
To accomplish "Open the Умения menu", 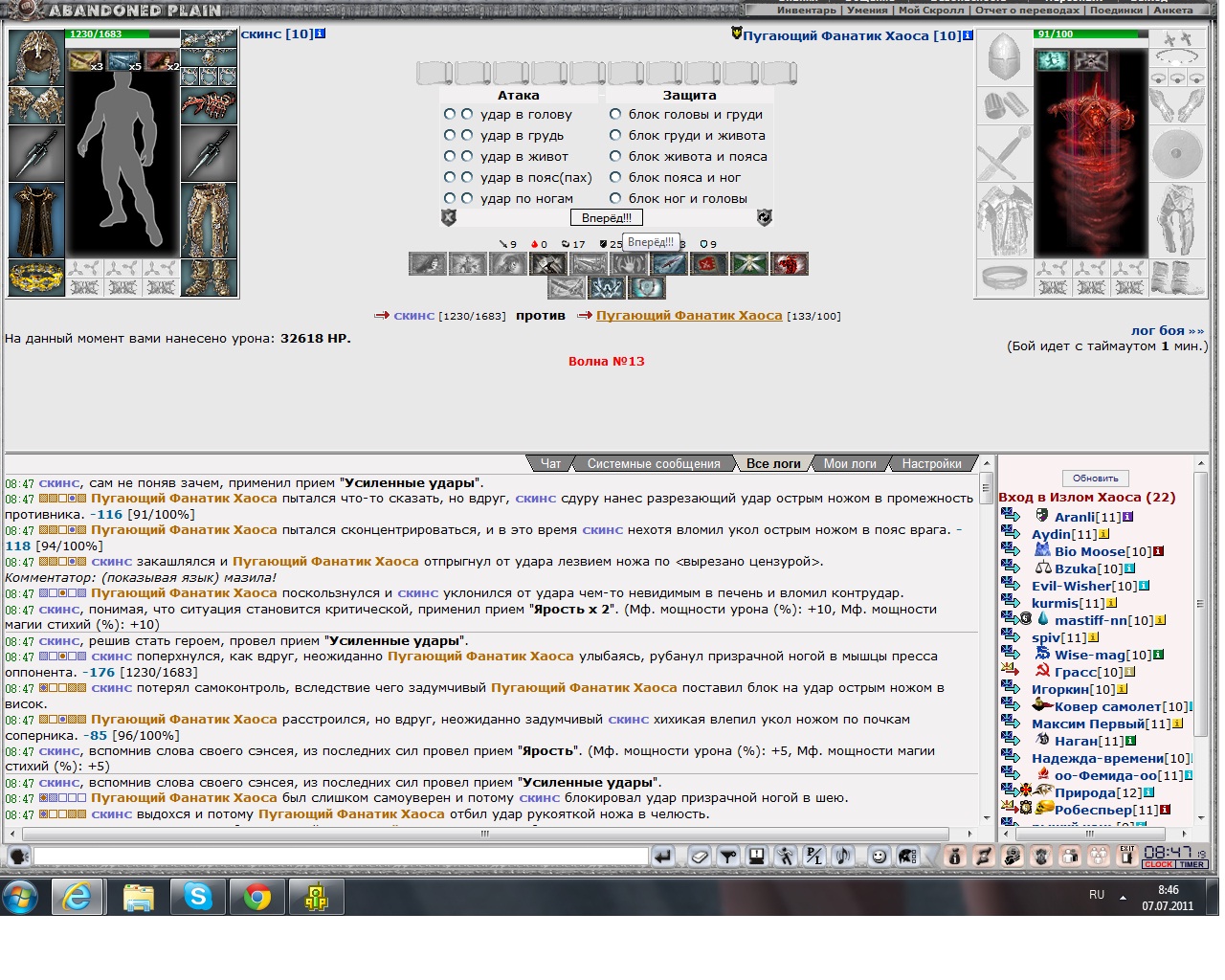I will pyautogui.click(x=867, y=11).
